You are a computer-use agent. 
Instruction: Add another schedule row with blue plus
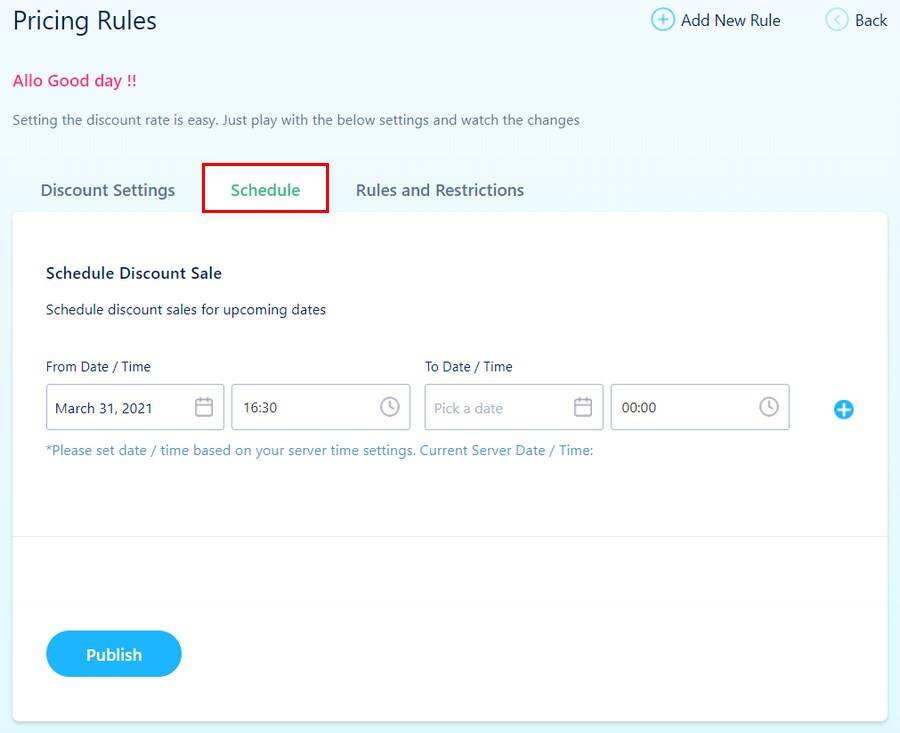pos(844,409)
